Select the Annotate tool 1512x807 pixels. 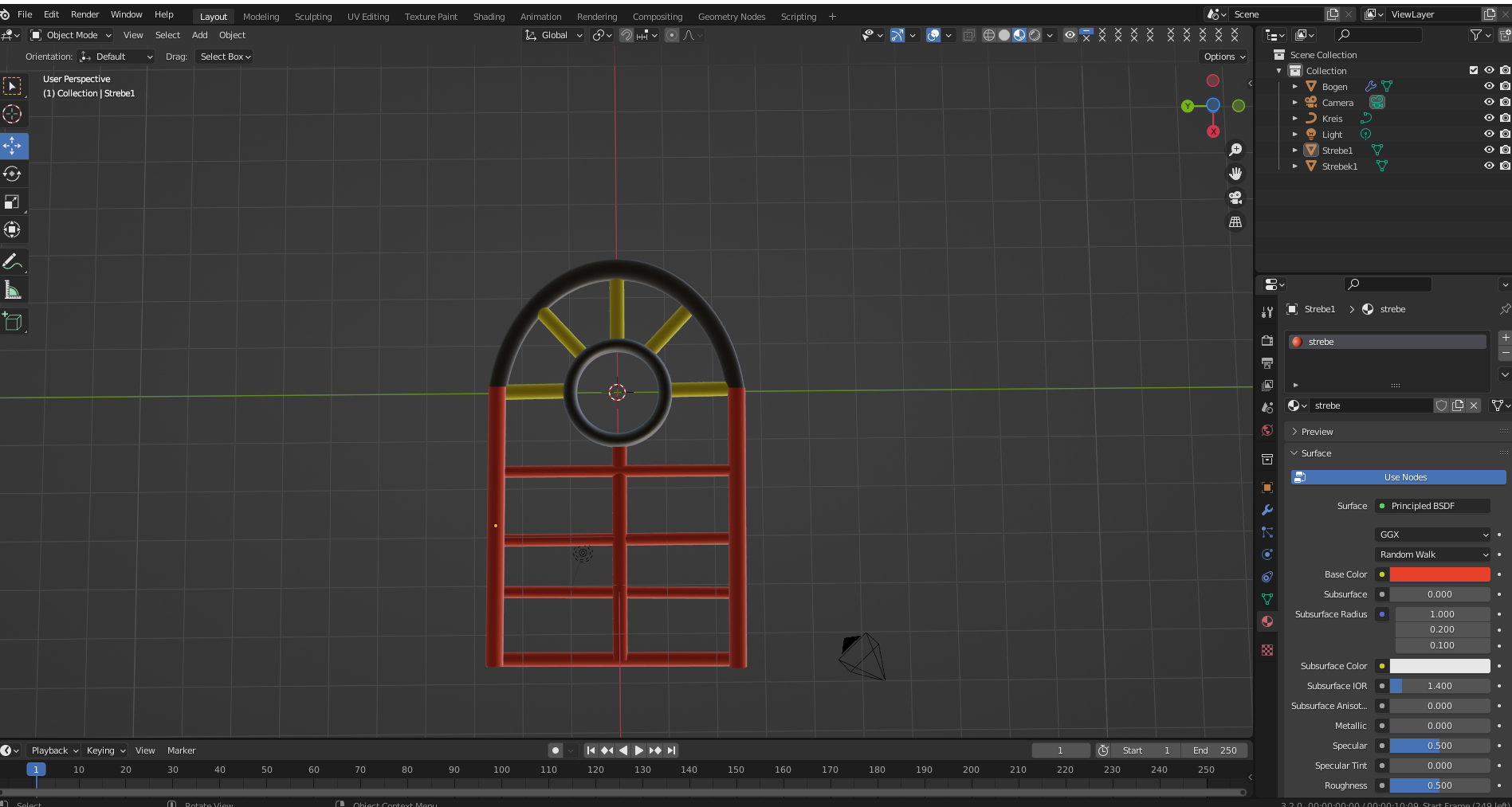(13, 261)
